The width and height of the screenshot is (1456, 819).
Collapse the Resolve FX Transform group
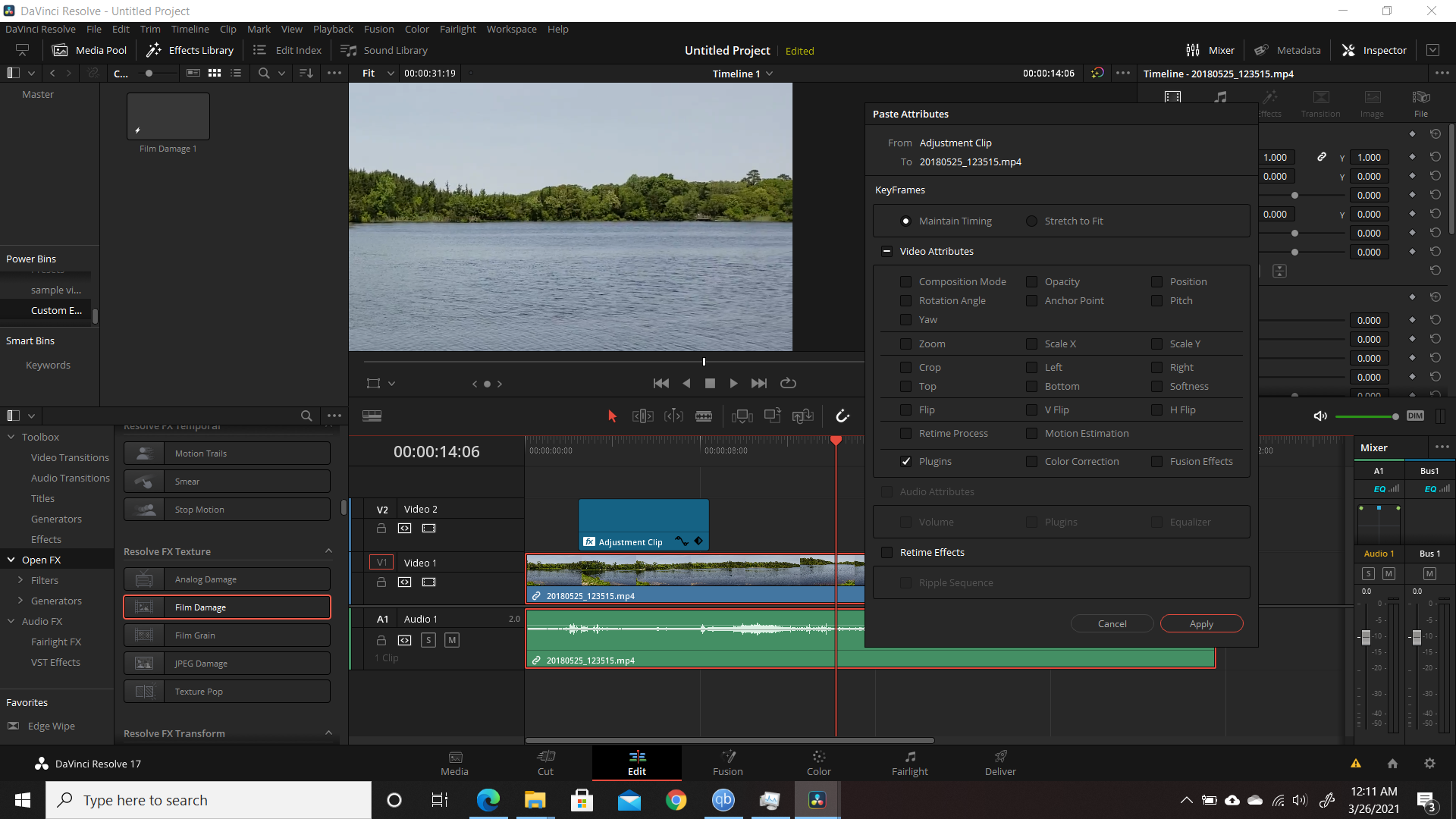click(328, 733)
